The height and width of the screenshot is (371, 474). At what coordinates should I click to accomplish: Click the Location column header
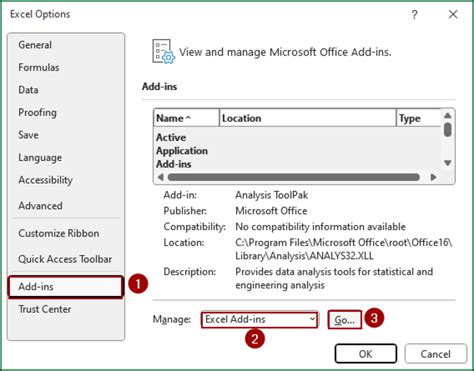tap(308, 118)
